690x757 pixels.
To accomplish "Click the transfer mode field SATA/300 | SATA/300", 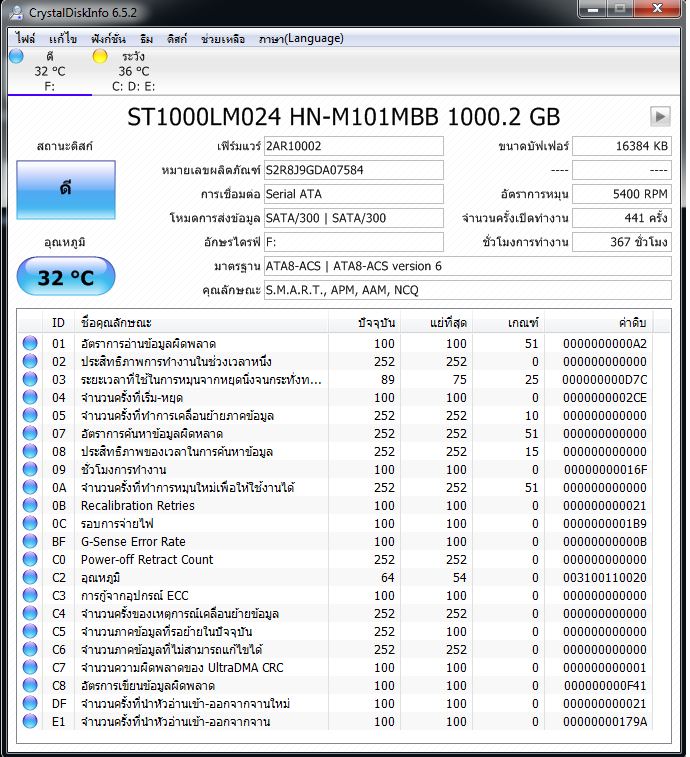I will tap(353, 218).
